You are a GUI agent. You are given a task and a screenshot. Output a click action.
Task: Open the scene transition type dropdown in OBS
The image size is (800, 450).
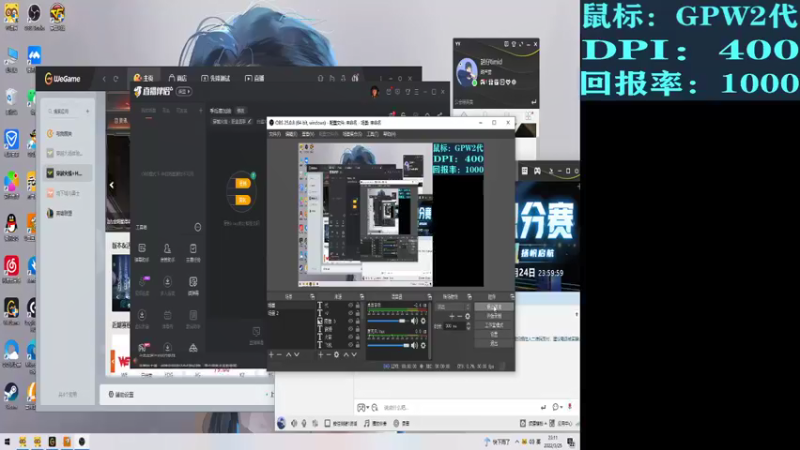click(453, 307)
